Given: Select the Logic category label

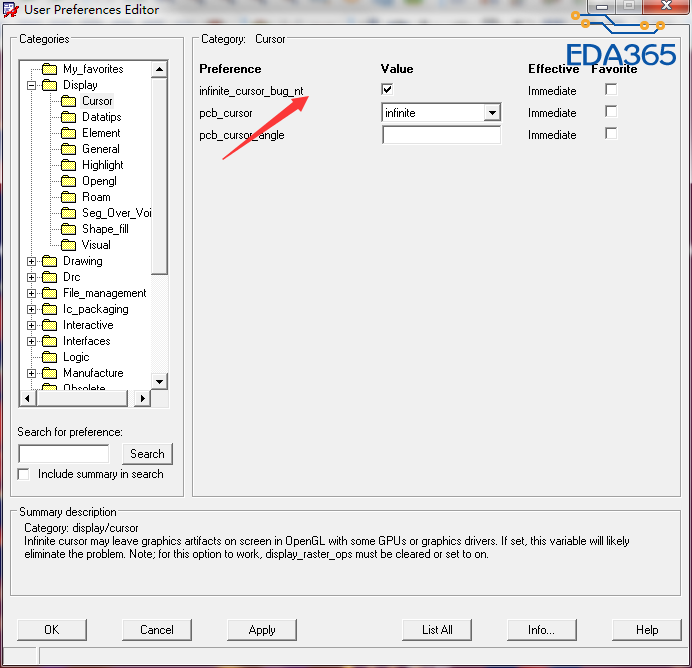Looking at the screenshot, I should tap(76, 357).
